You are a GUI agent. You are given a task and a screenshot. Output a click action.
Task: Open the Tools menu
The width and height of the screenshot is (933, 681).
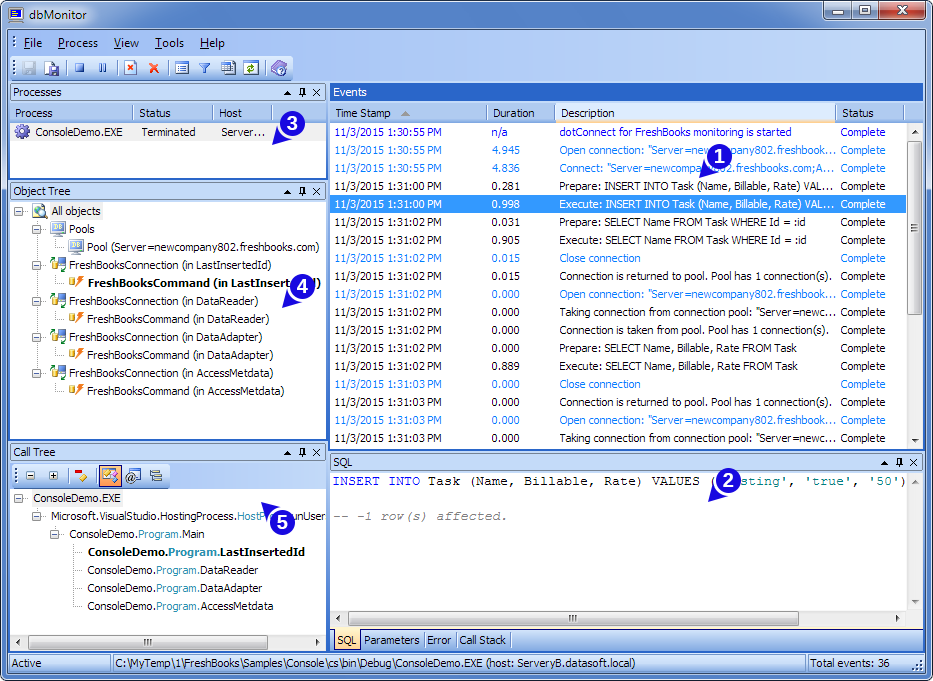[x=169, y=43]
